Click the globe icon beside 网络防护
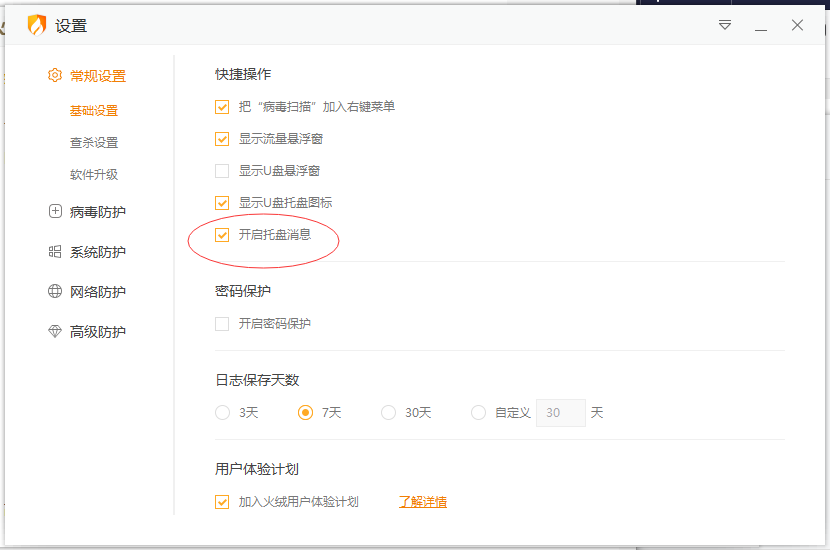Image resolution: width=830 pixels, height=550 pixels. 55,291
